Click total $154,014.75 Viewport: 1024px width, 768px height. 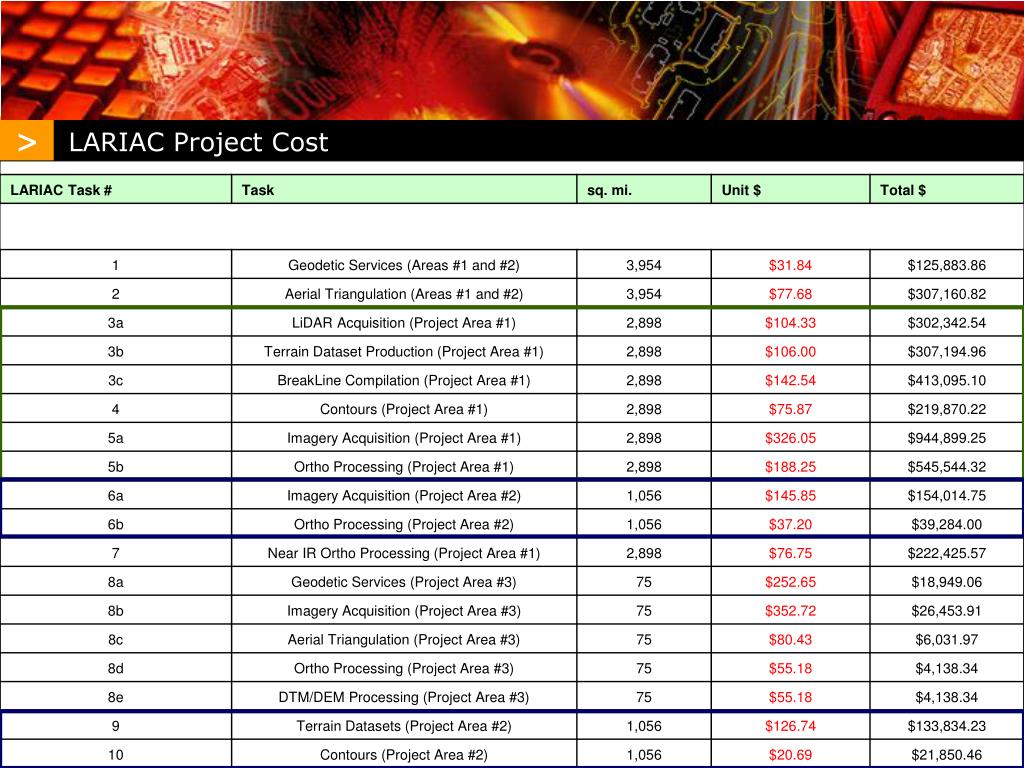pyautogui.click(x=946, y=495)
